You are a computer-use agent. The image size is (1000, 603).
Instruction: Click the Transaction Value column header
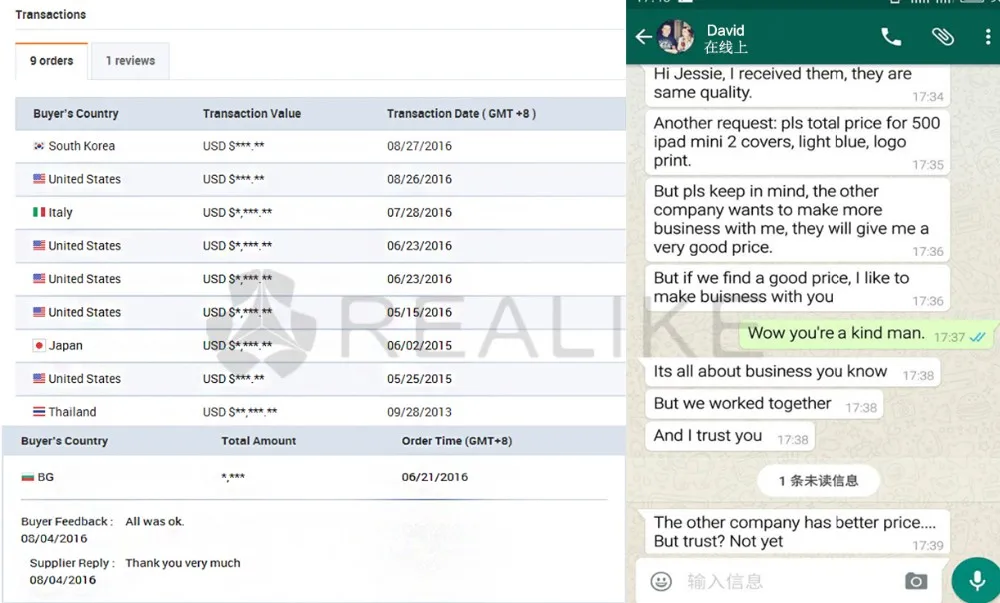(x=251, y=114)
